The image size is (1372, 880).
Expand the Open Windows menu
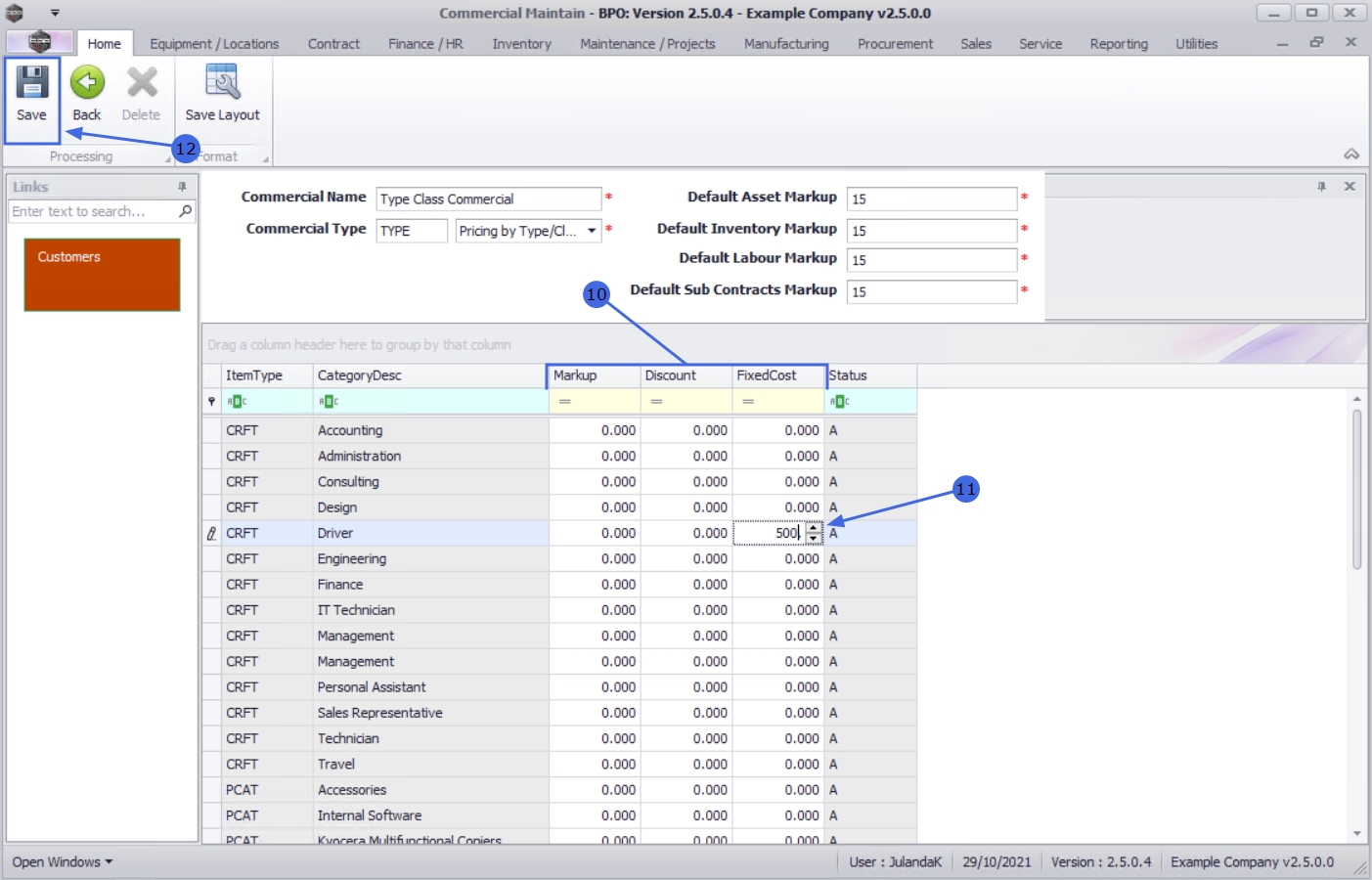62,861
